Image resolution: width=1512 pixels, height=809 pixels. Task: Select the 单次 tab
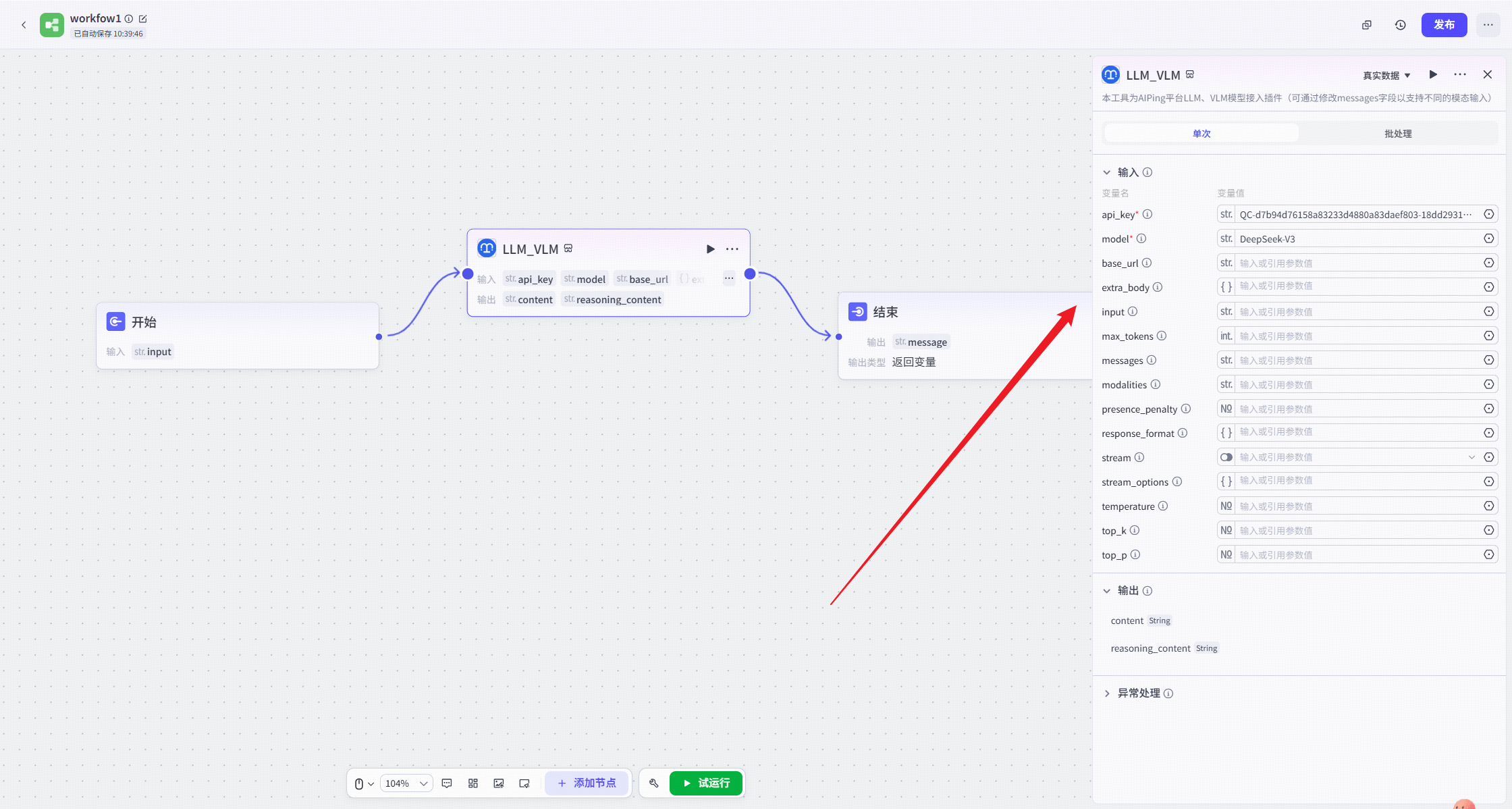point(1201,134)
